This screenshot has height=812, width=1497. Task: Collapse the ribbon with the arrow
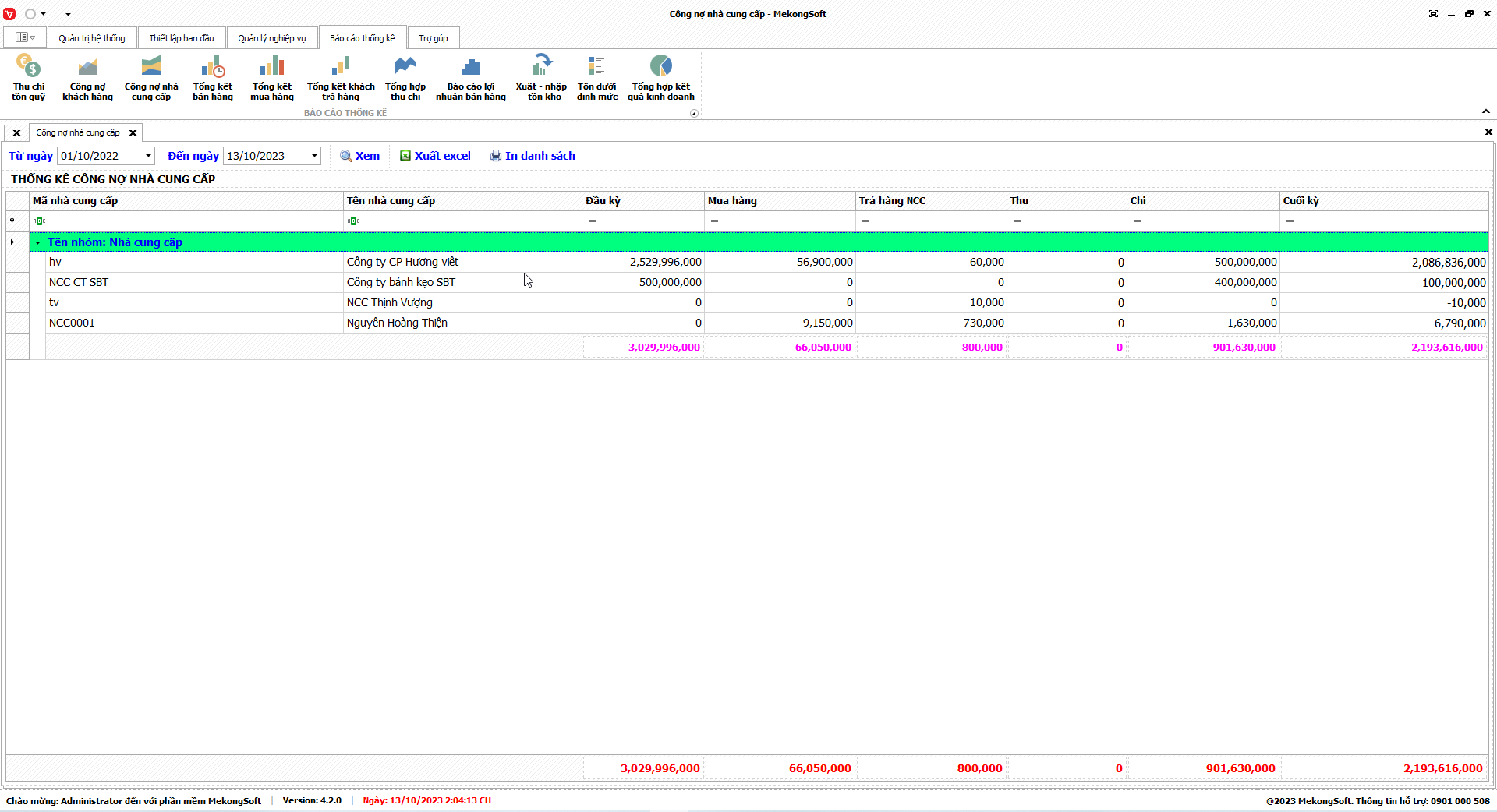tap(1485, 111)
